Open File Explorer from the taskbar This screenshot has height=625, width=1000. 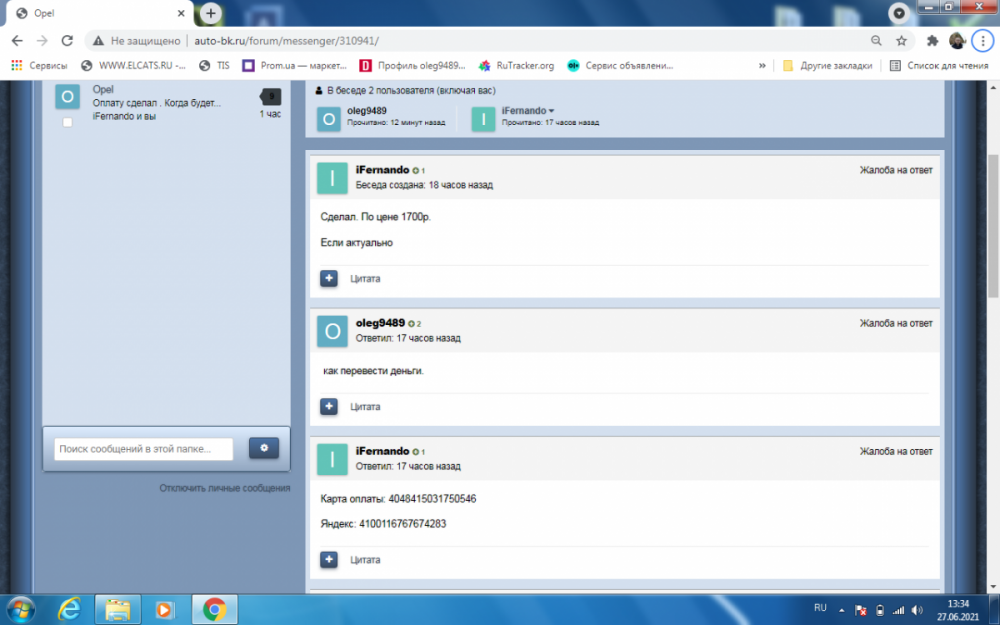[117, 610]
